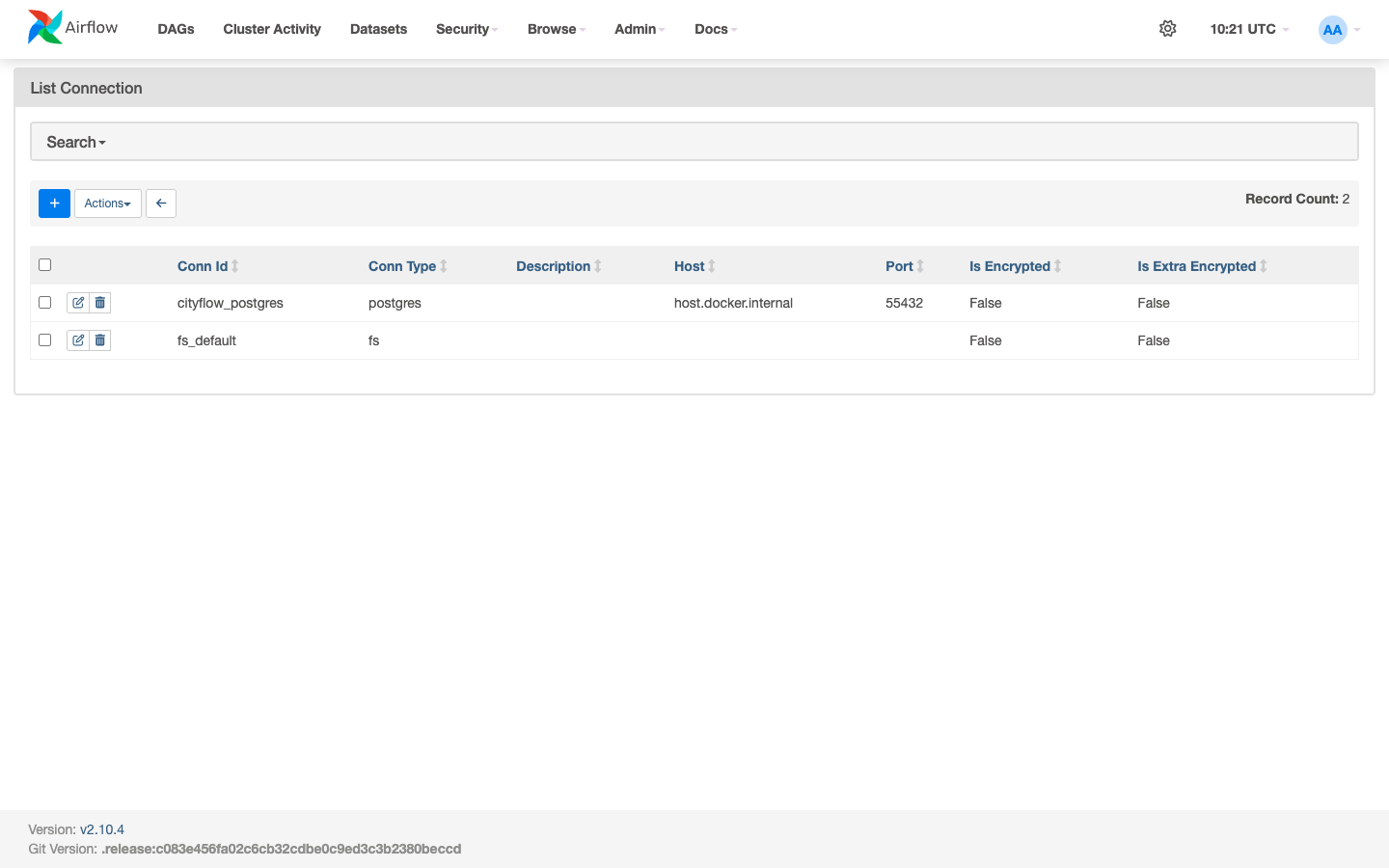
Task: Click the Is Extra Encrypted column header
Action: pos(1197,266)
